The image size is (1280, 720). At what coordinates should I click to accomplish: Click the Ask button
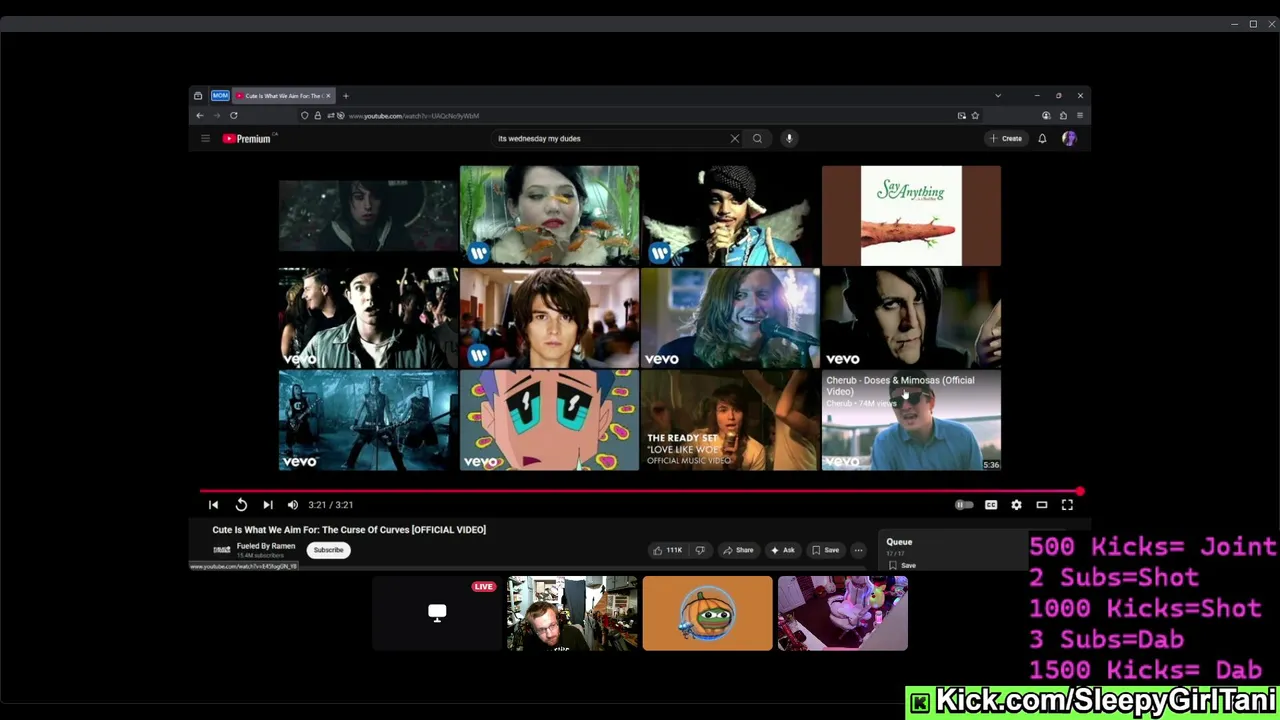pos(783,550)
